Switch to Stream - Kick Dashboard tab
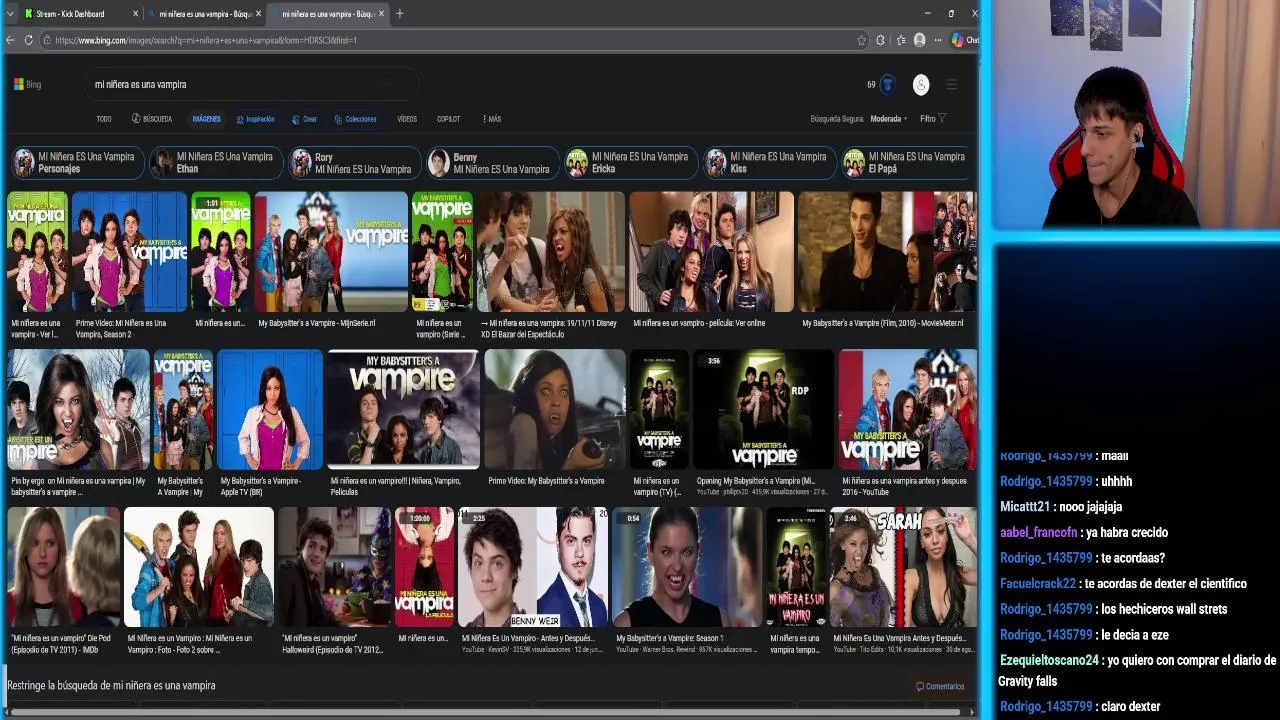Viewport: 1280px width, 720px height. [80, 14]
